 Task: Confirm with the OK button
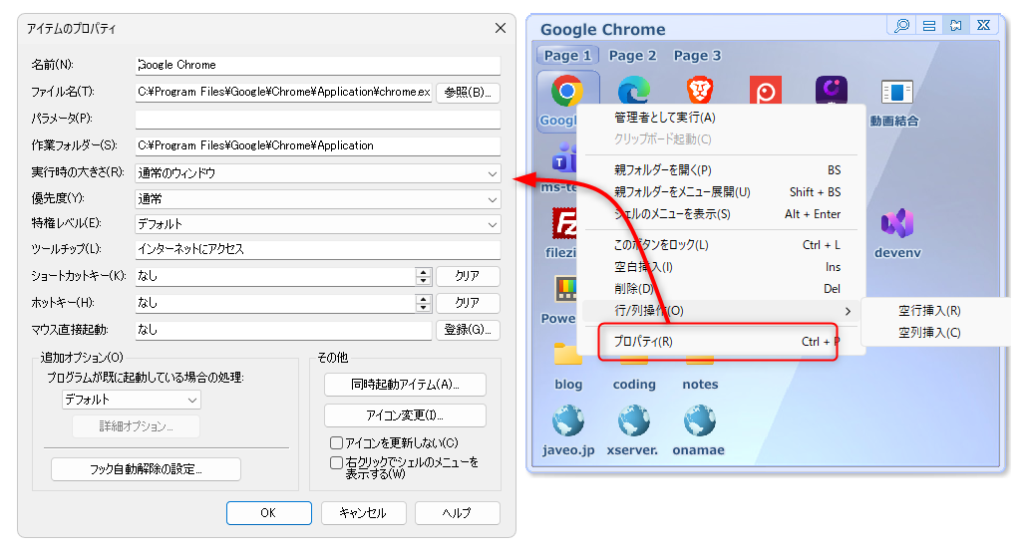click(x=268, y=513)
